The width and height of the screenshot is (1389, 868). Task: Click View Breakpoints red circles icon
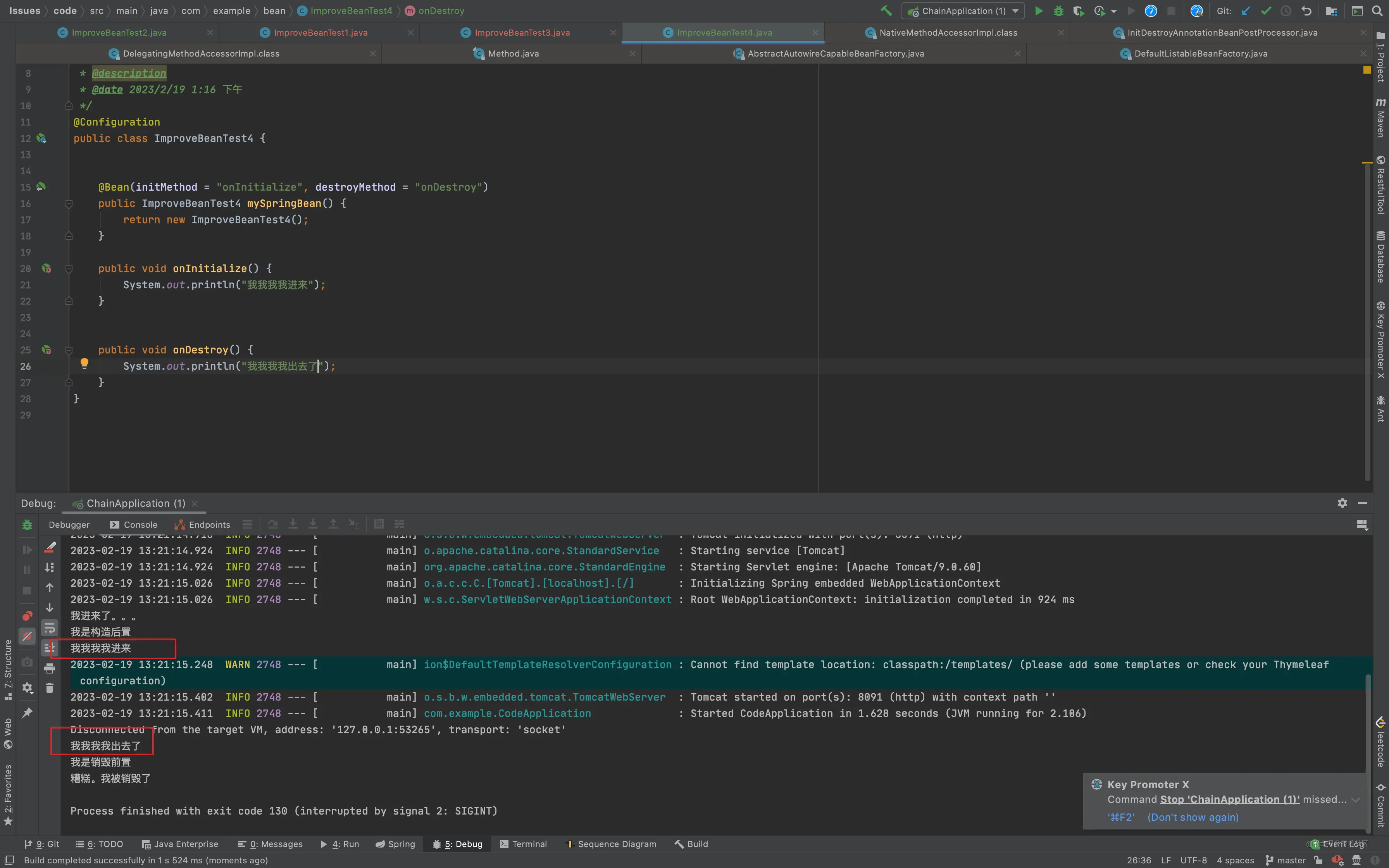27,616
